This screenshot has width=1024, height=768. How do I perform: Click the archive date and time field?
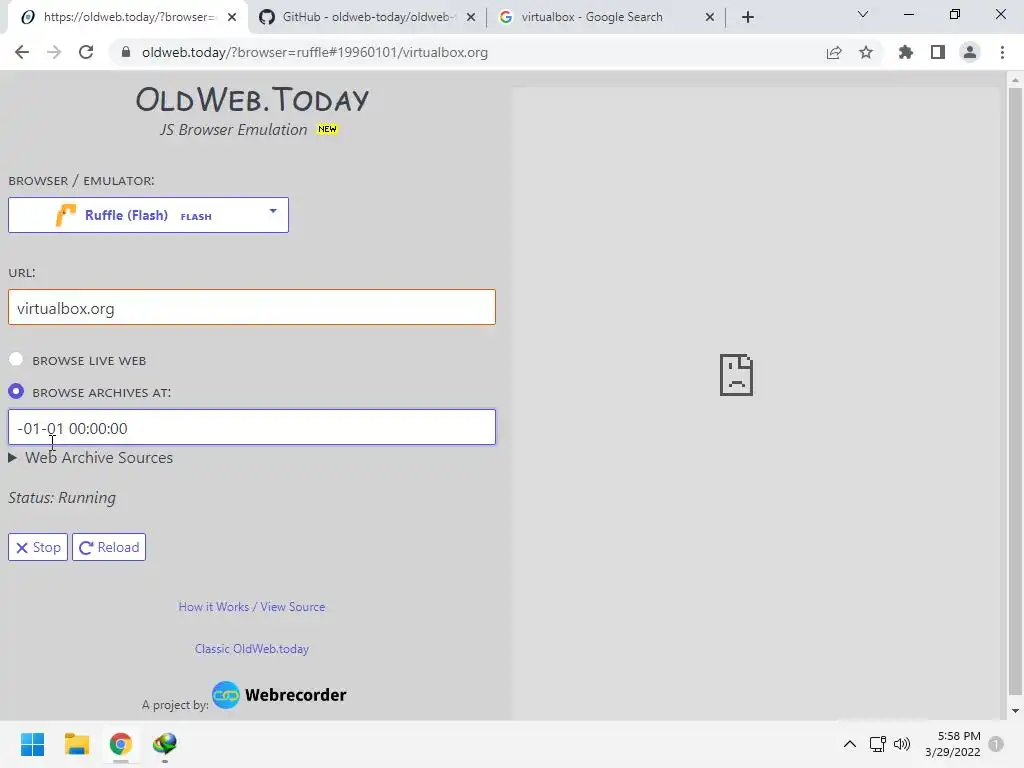point(252,427)
